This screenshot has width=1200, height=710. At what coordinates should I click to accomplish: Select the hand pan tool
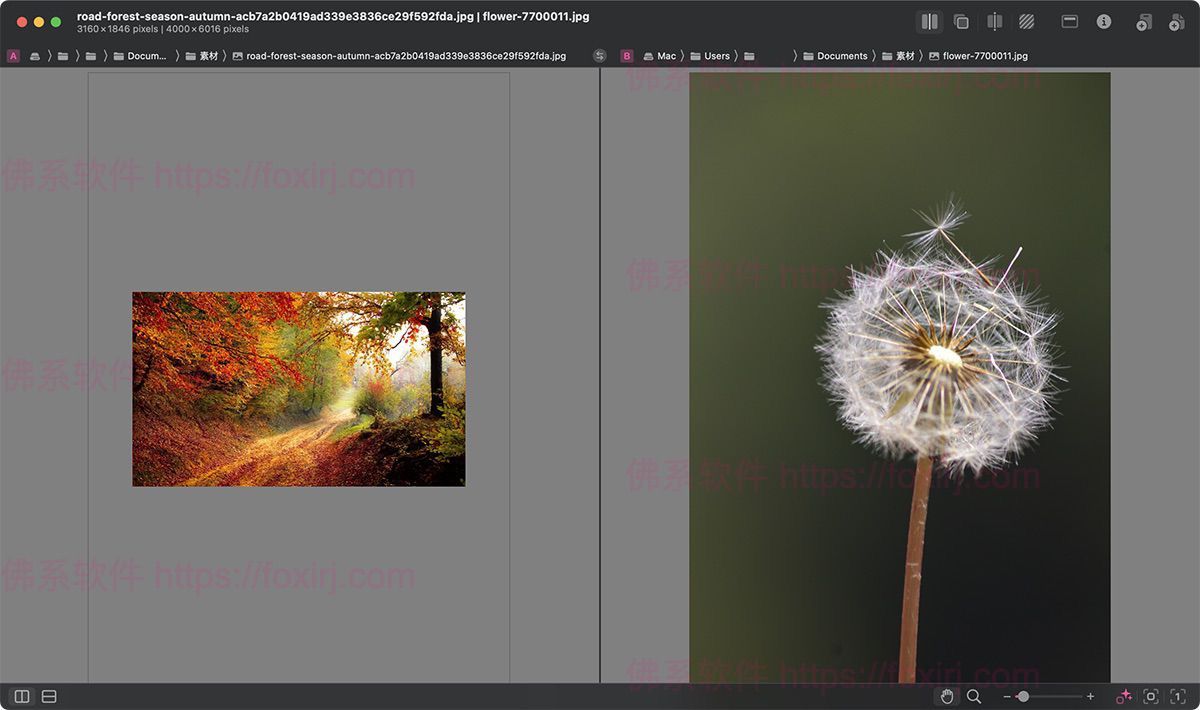(947, 696)
